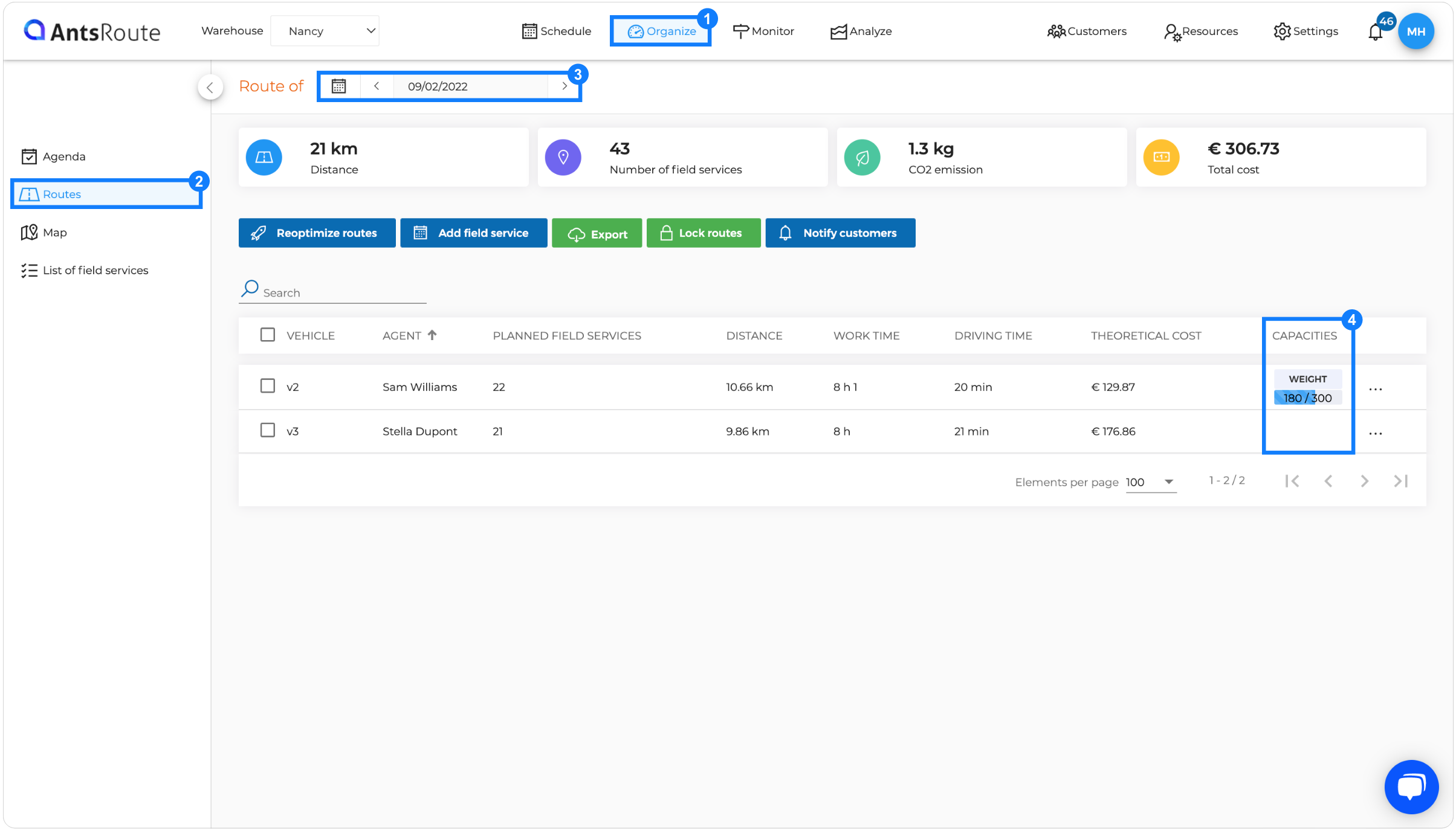Switch to the Analyze tab

coord(861,31)
